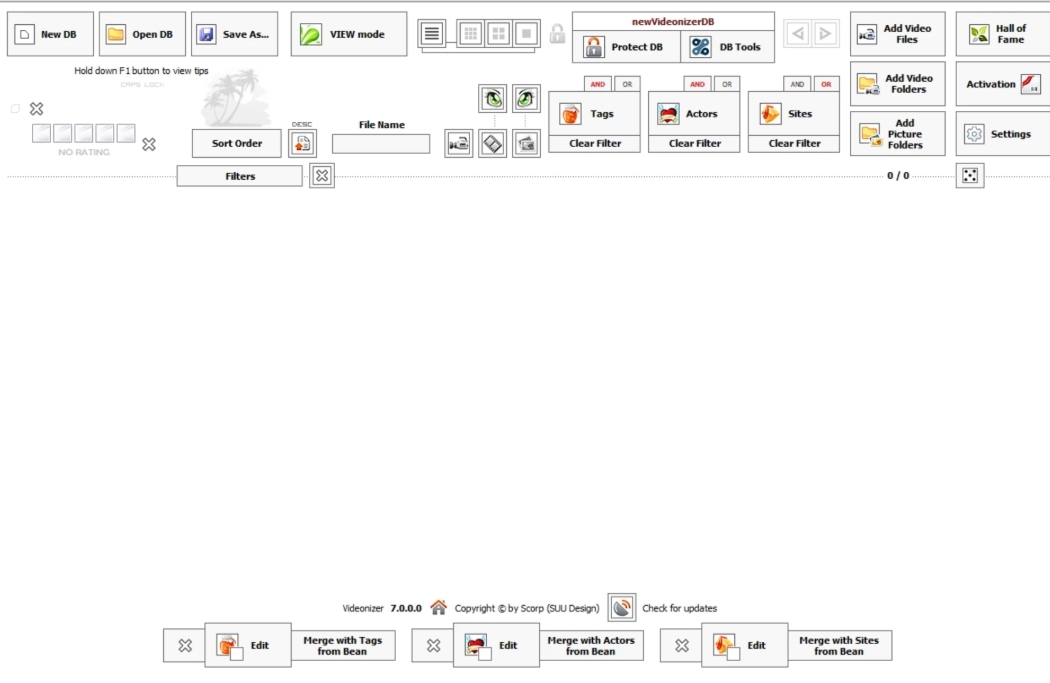Select the large thumbnails grid view icon
The image size is (1050, 683).
[x=498, y=33]
